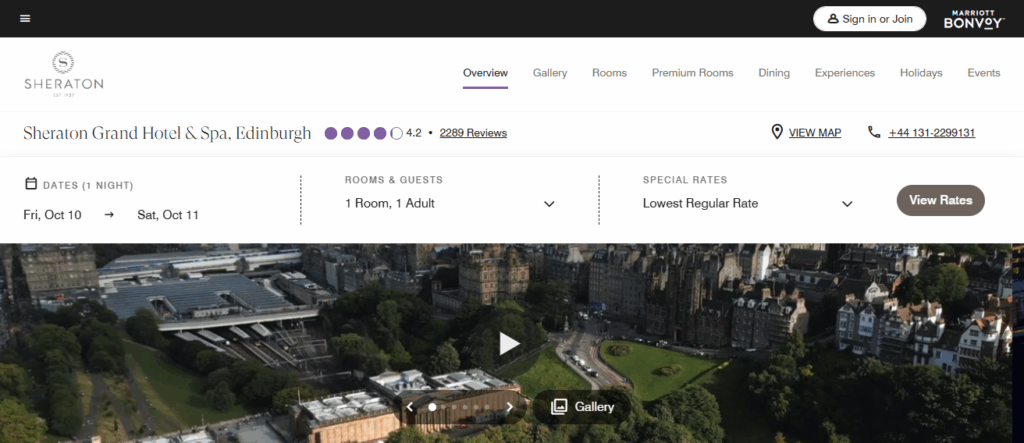The image size is (1024, 443).
Task: Expand the Special Rates dropdown
Action: [x=847, y=204]
